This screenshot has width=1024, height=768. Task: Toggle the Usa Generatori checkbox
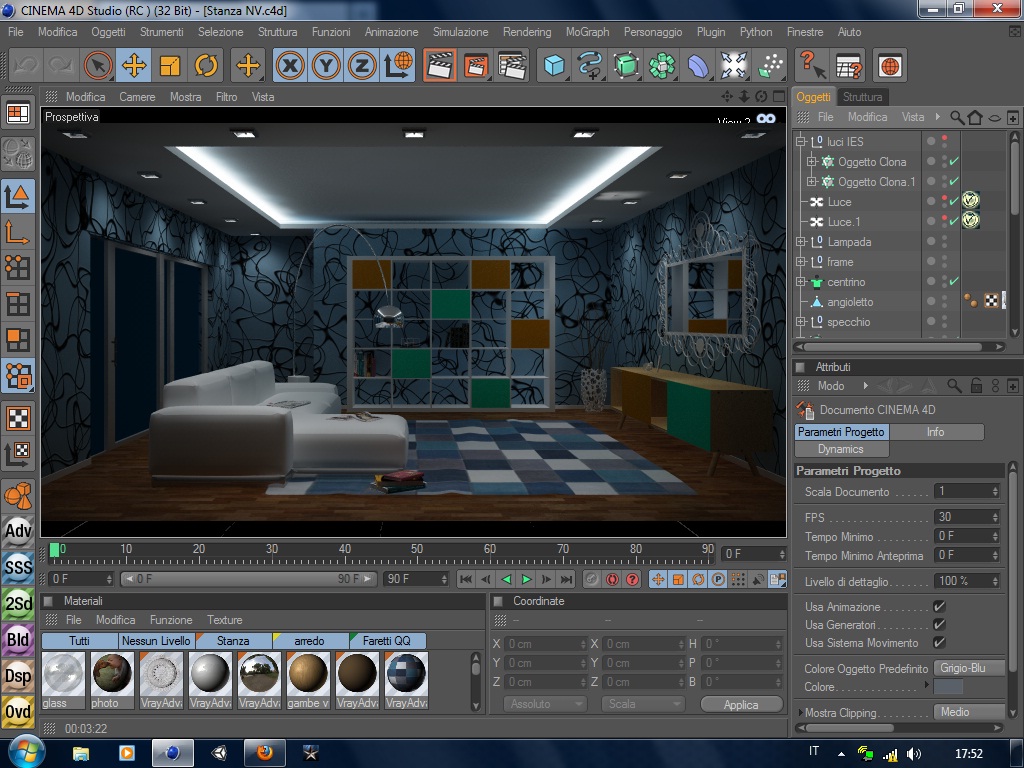coord(939,625)
